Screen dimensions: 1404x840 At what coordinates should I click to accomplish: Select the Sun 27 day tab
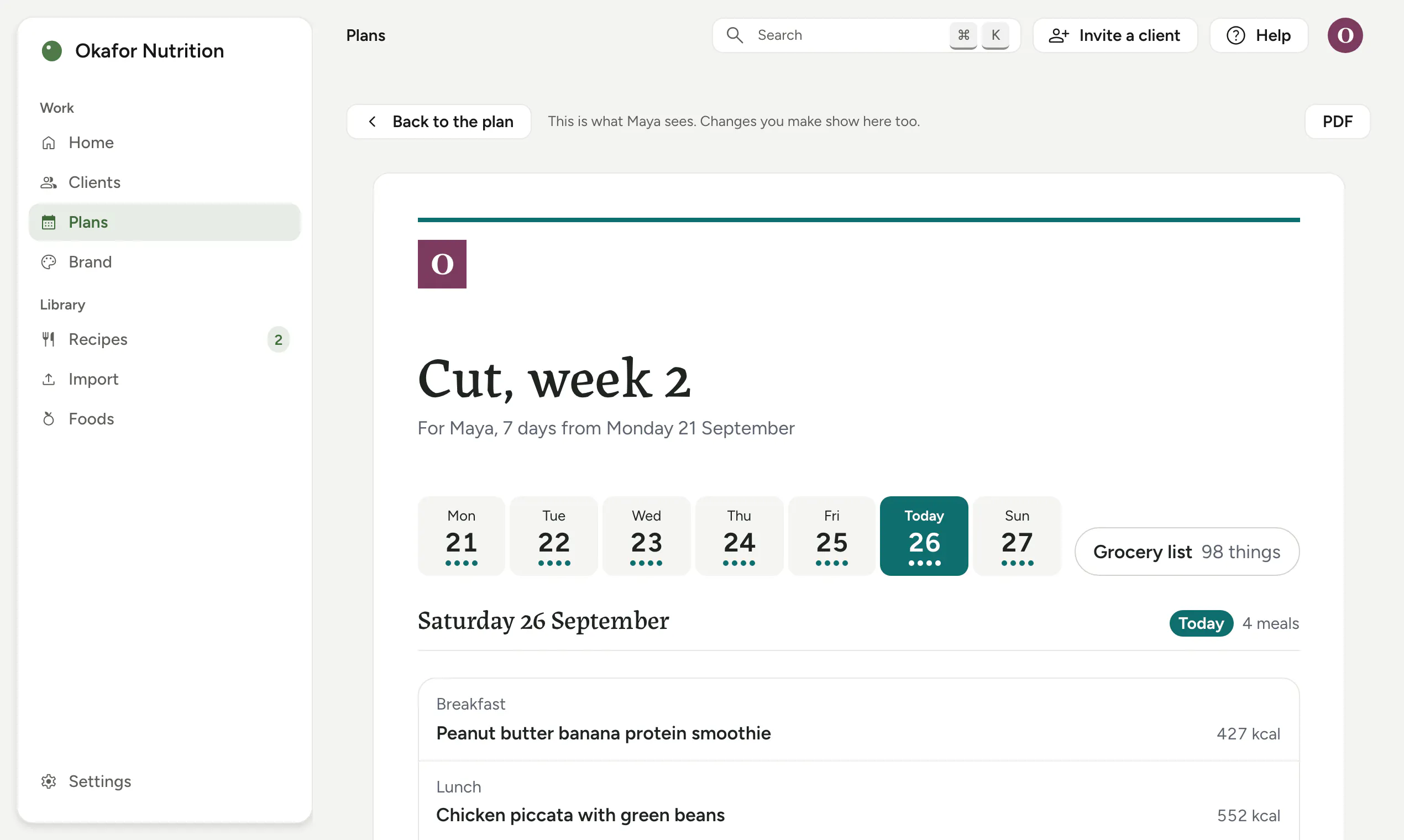point(1017,536)
